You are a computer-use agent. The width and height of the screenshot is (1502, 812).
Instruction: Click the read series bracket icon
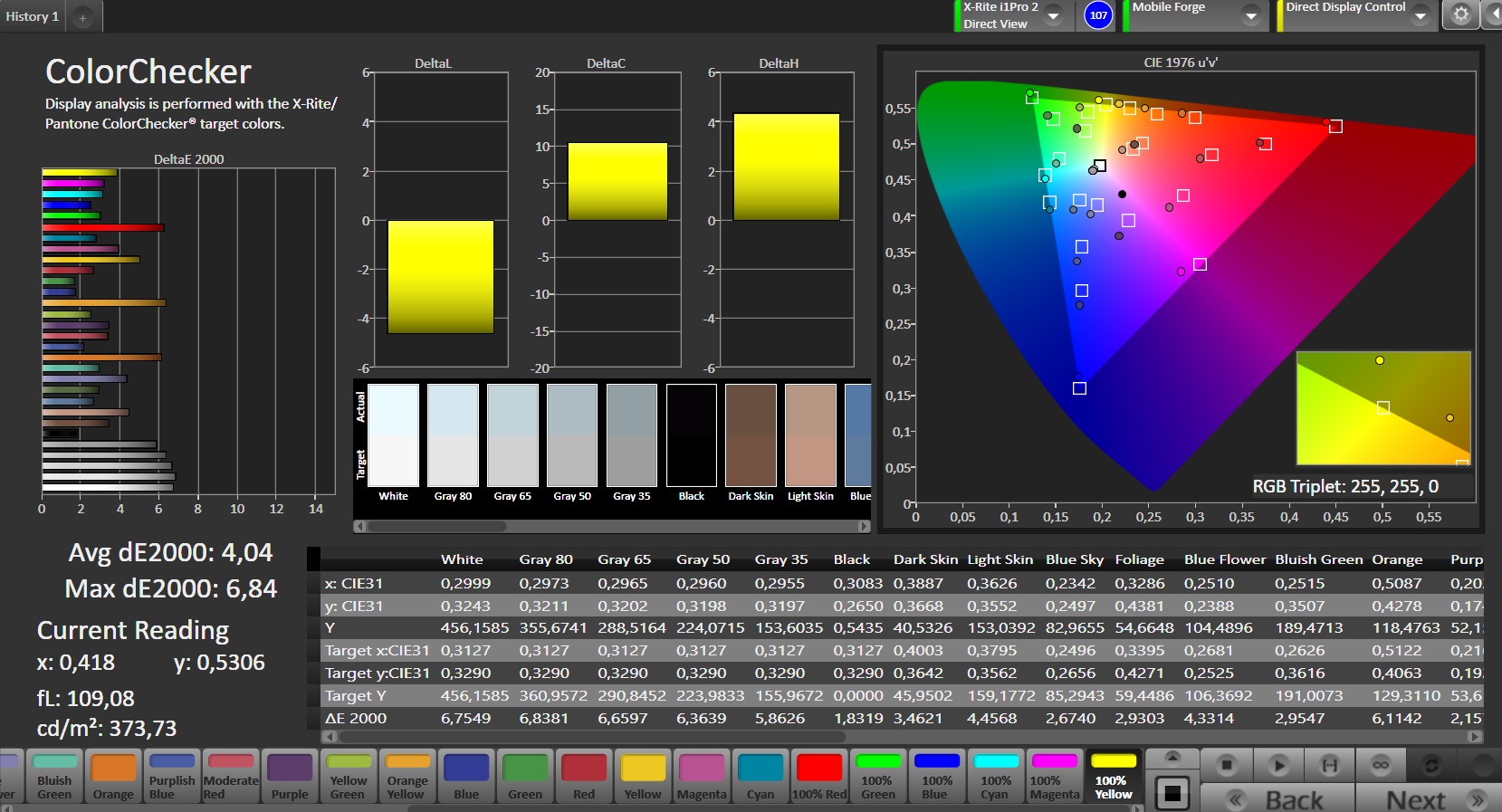coord(1329,765)
